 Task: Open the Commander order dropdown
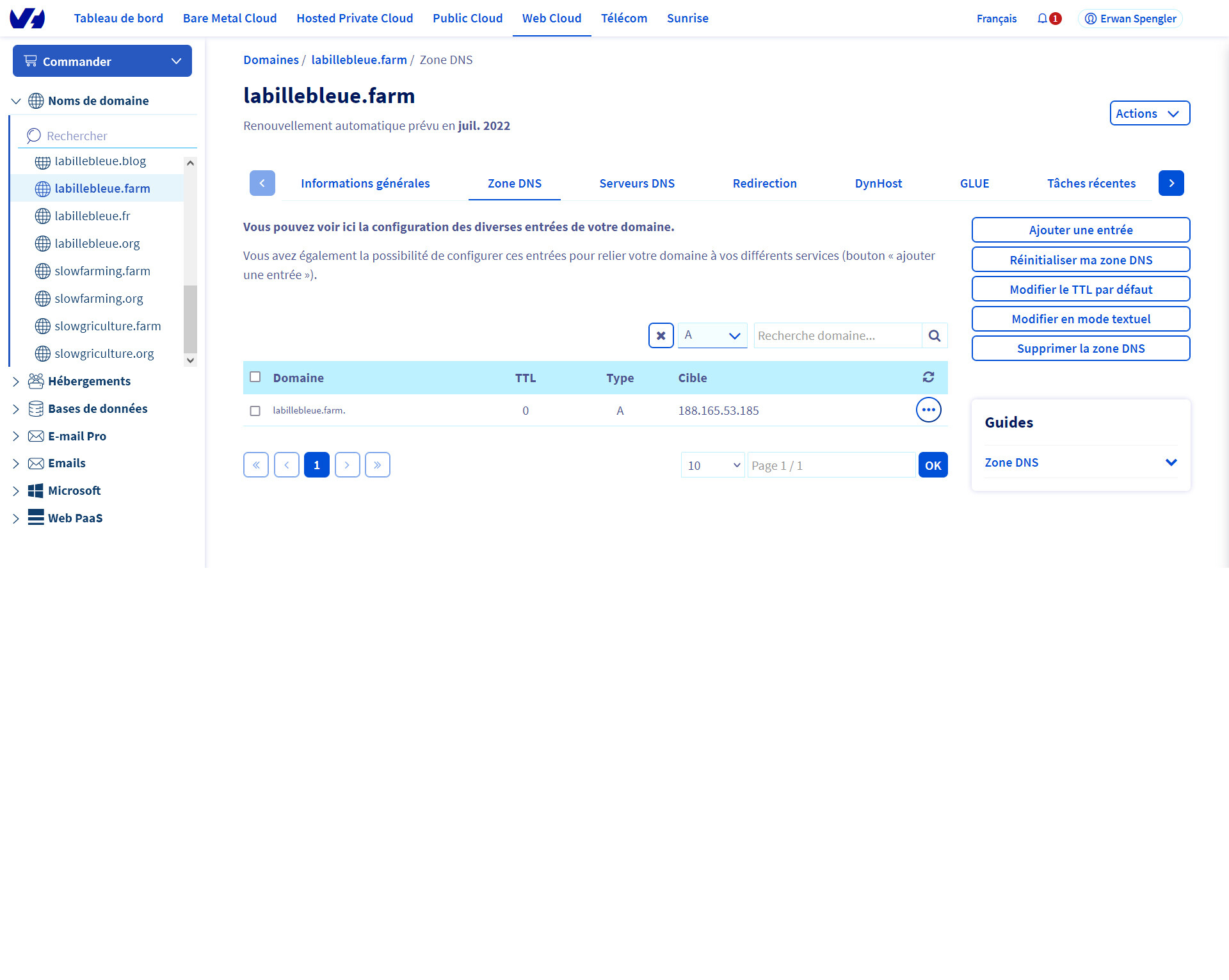pyautogui.click(x=102, y=61)
